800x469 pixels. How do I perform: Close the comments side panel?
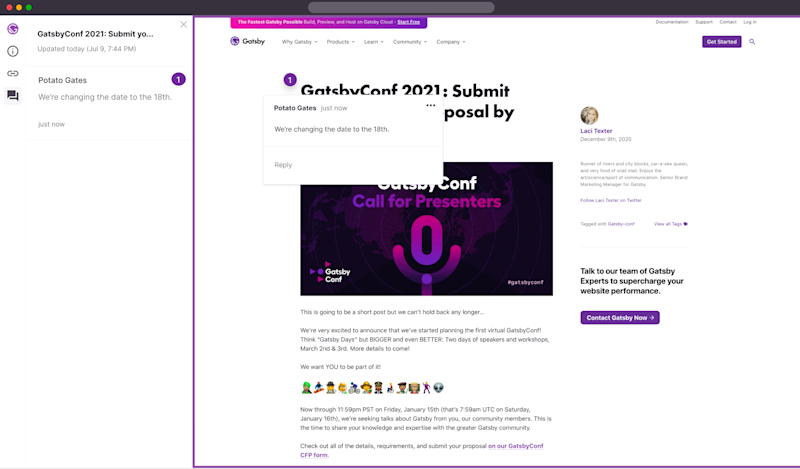tap(184, 24)
